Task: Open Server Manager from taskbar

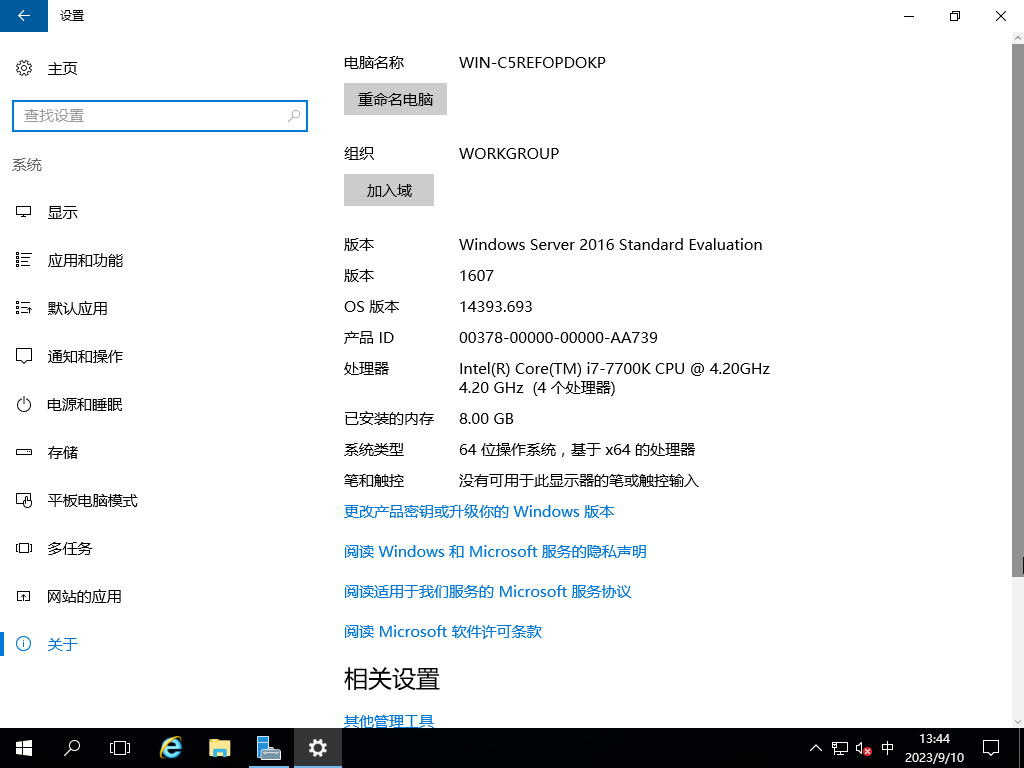Action: pos(268,748)
